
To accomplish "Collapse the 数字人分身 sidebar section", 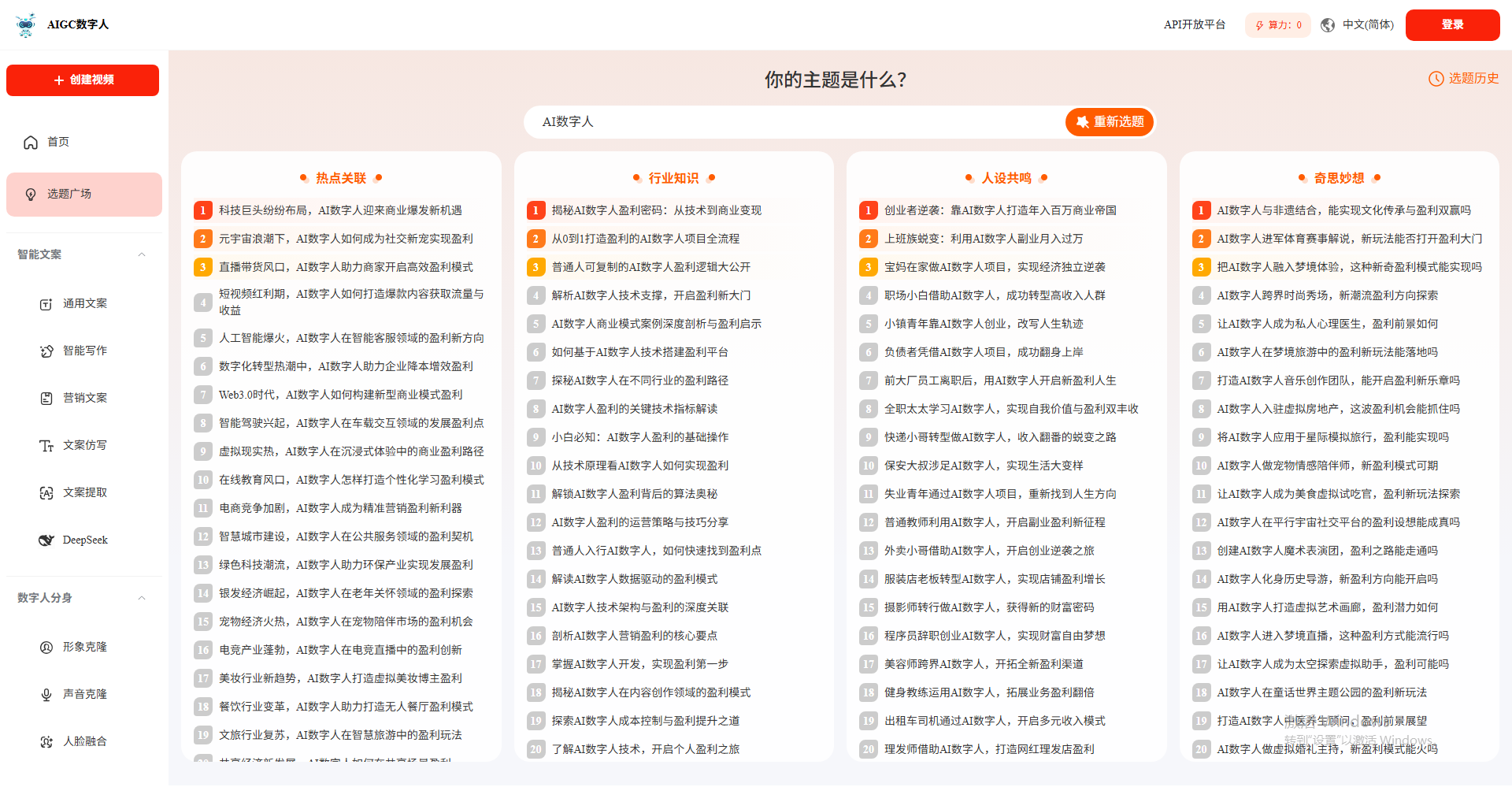I will tap(142, 598).
